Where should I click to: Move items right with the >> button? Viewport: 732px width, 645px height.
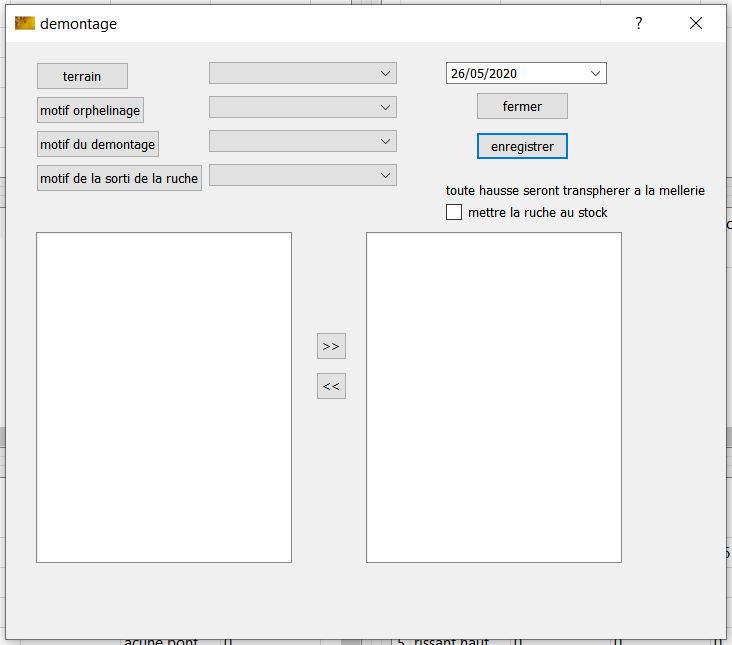331,346
